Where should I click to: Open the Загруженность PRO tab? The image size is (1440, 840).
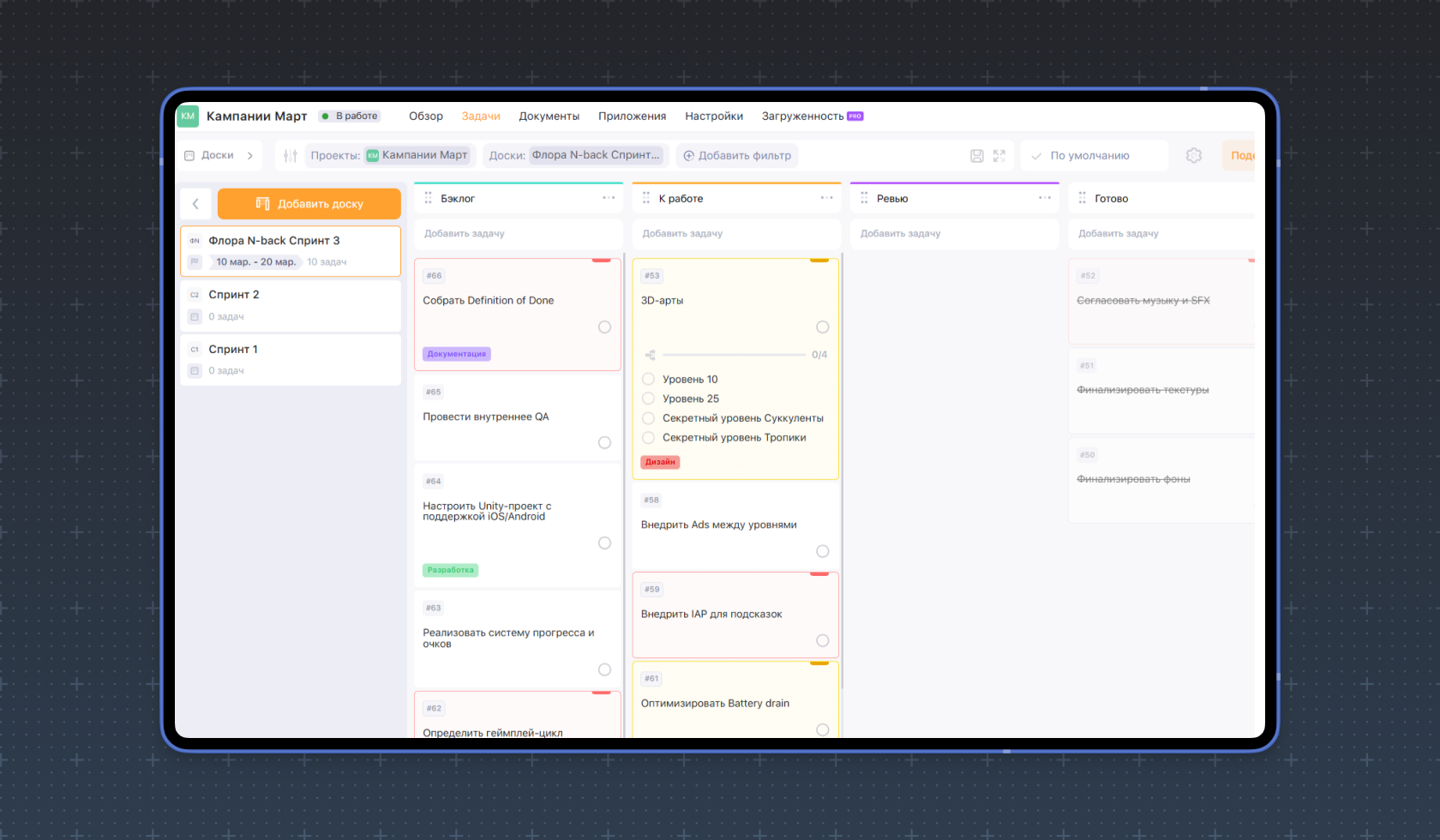click(811, 117)
